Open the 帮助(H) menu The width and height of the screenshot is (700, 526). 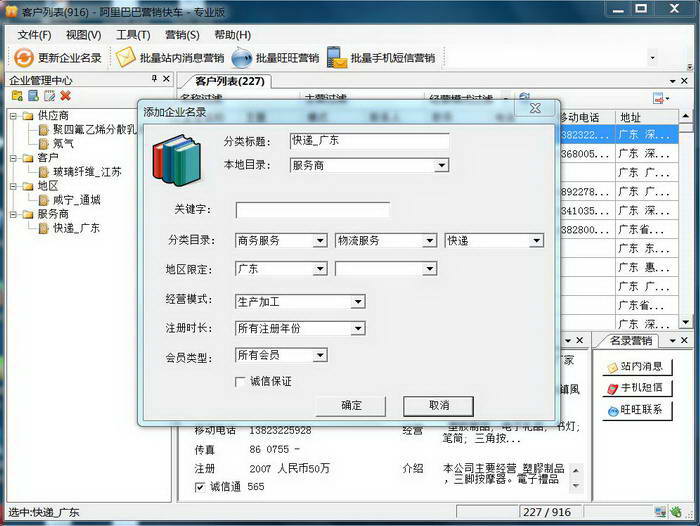(x=232, y=35)
